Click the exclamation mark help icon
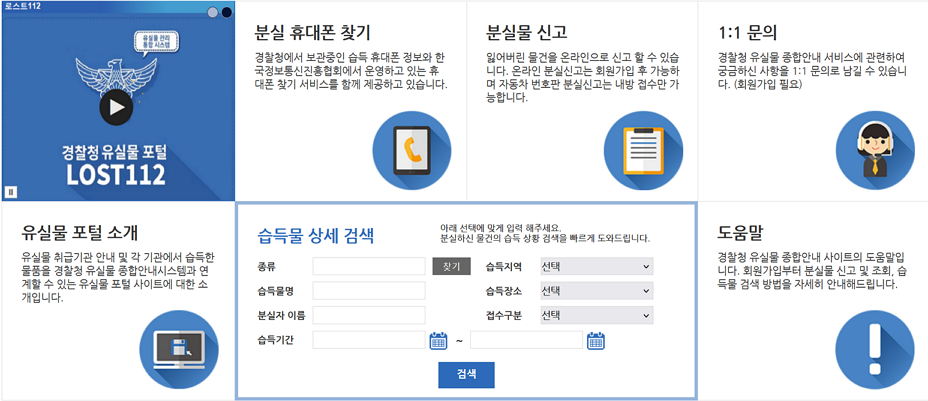928x401 pixels. tap(875, 349)
